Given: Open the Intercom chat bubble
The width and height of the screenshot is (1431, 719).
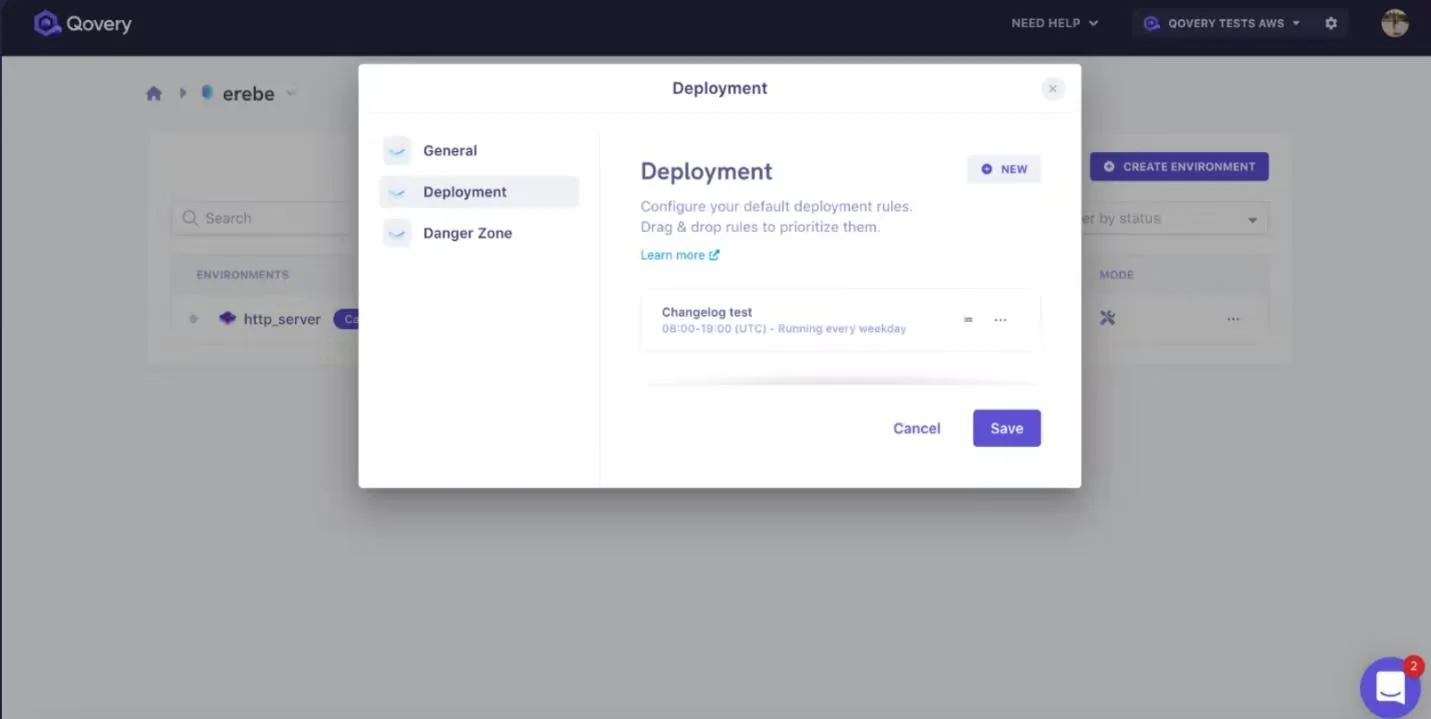Looking at the screenshot, I should click(1390, 686).
